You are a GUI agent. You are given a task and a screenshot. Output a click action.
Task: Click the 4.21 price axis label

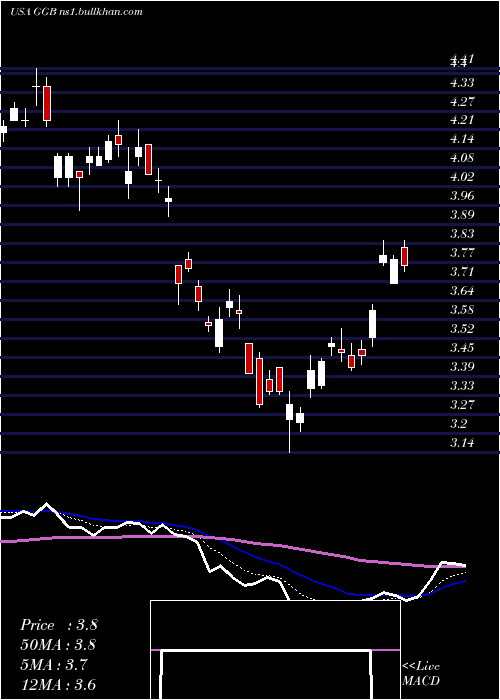coord(462,121)
